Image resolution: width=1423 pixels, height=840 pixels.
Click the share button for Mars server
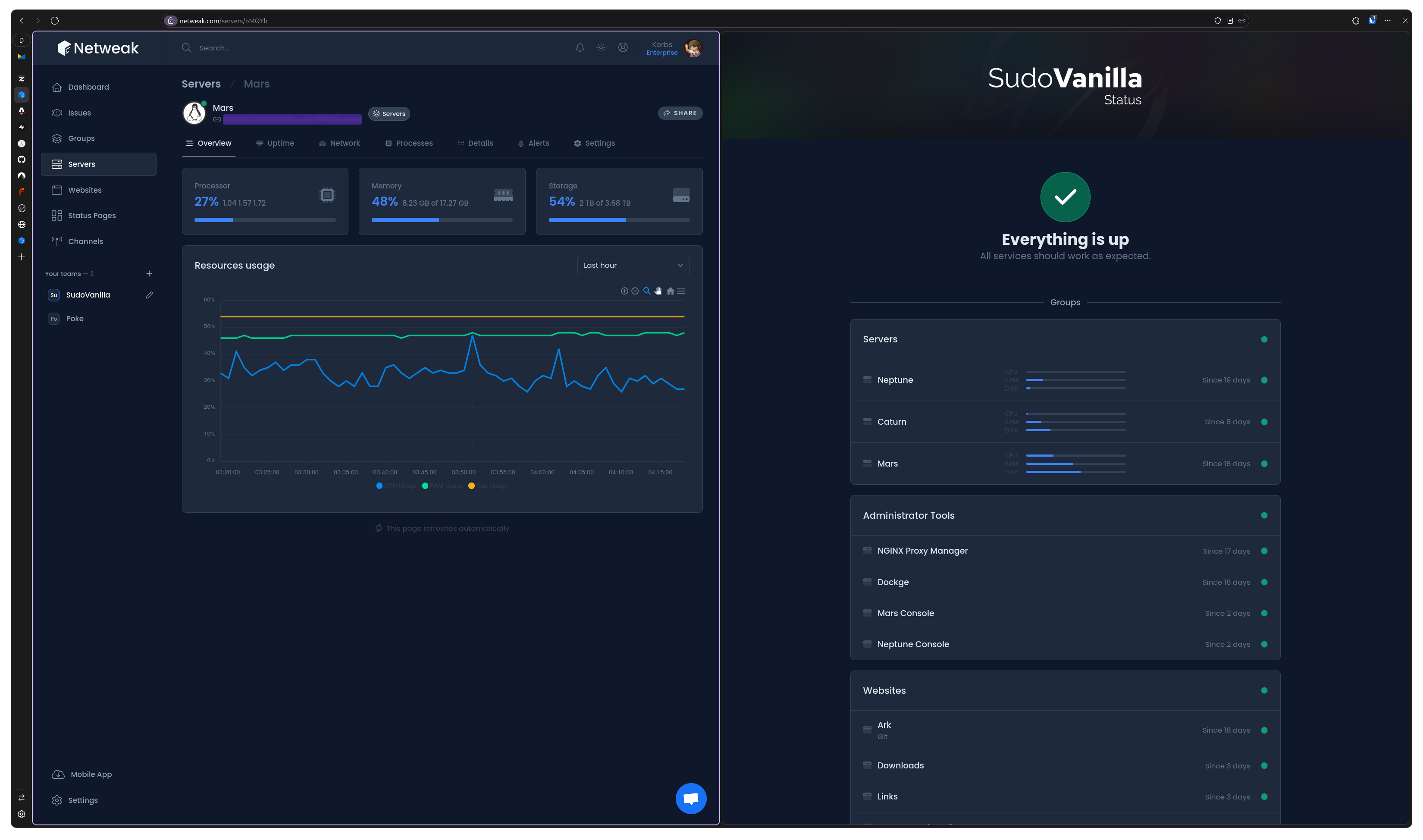[x=681, y=113]
